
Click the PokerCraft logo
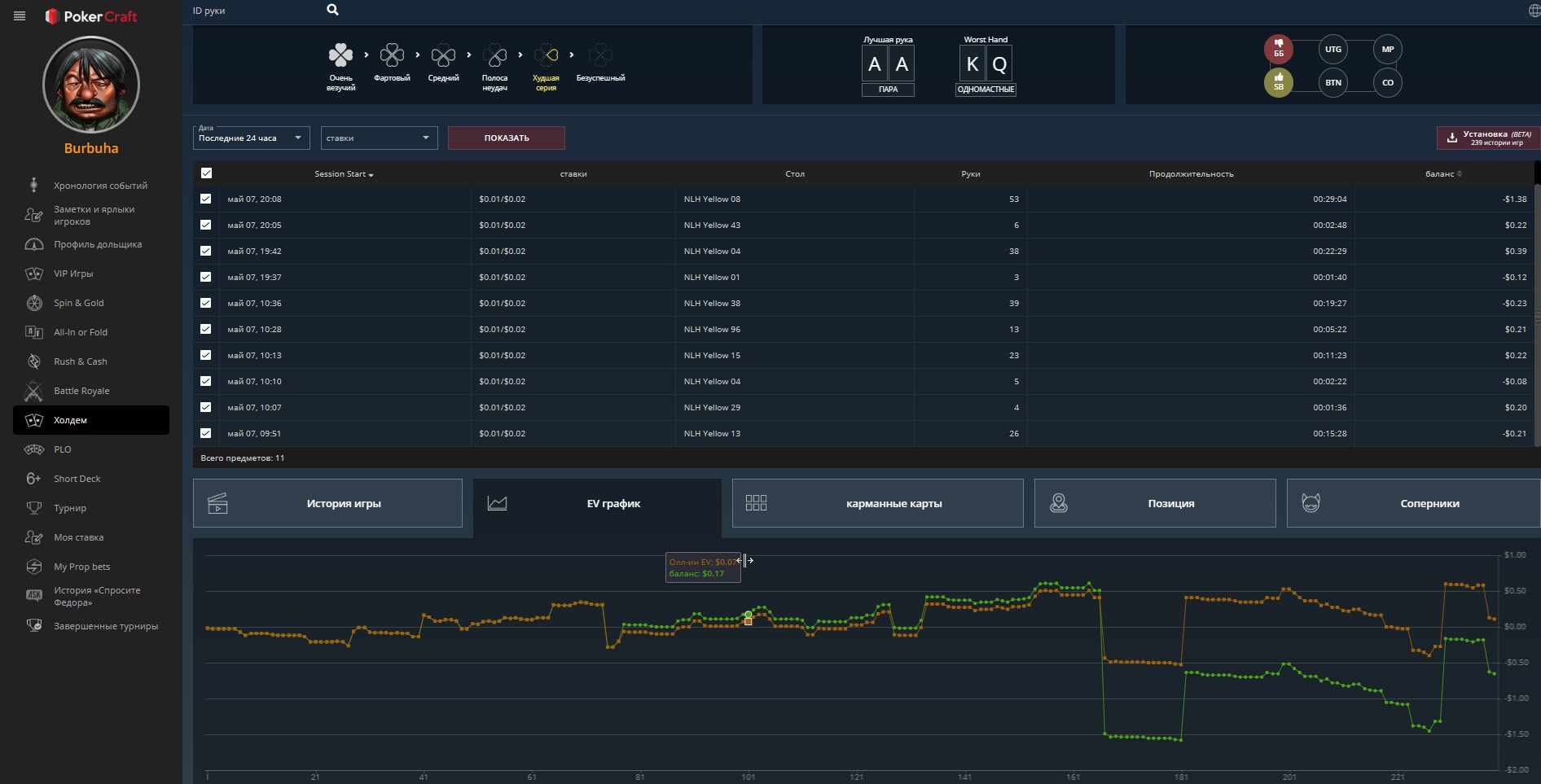91,16
